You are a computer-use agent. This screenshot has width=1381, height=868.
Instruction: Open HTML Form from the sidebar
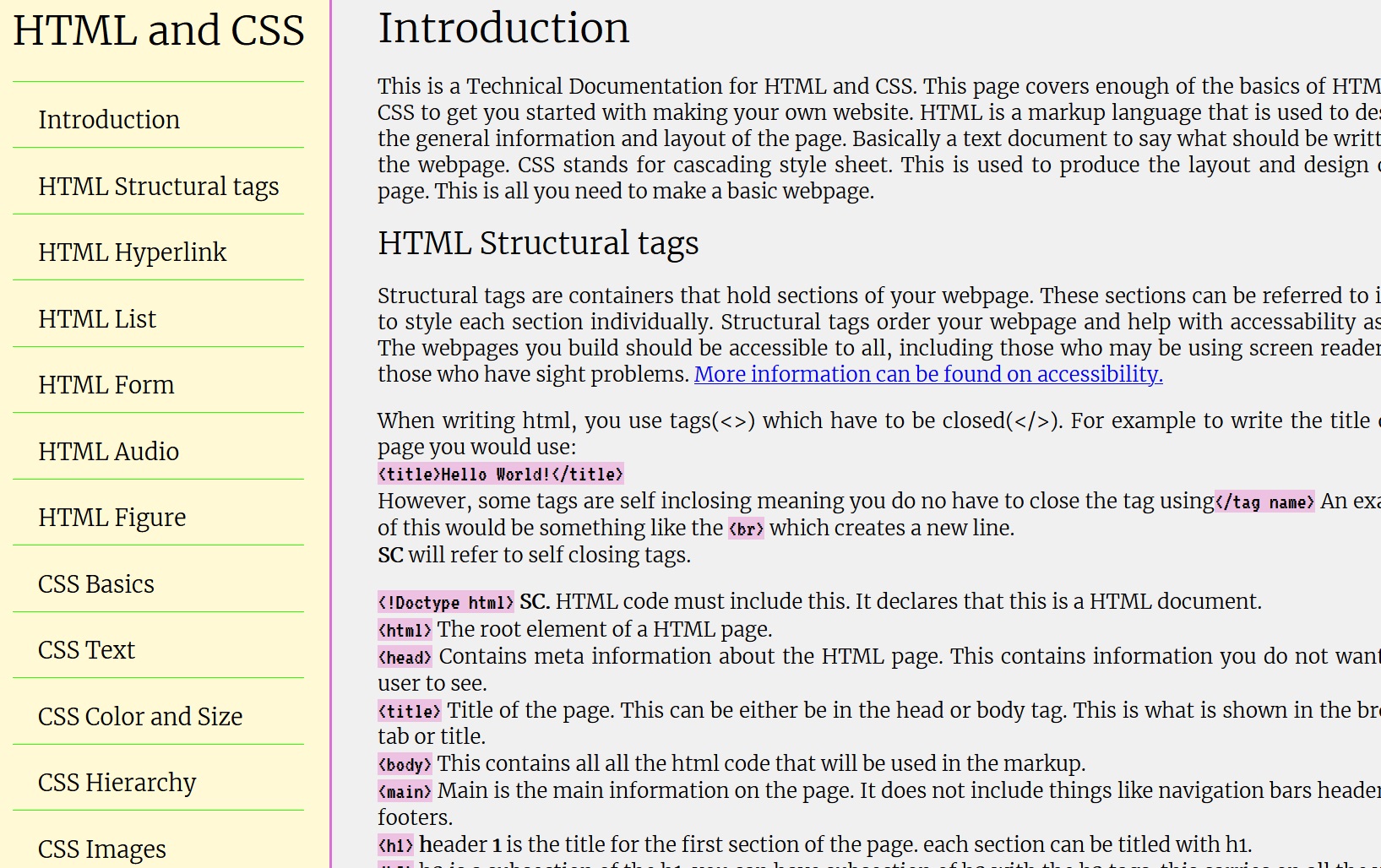[x=106, y=385]
